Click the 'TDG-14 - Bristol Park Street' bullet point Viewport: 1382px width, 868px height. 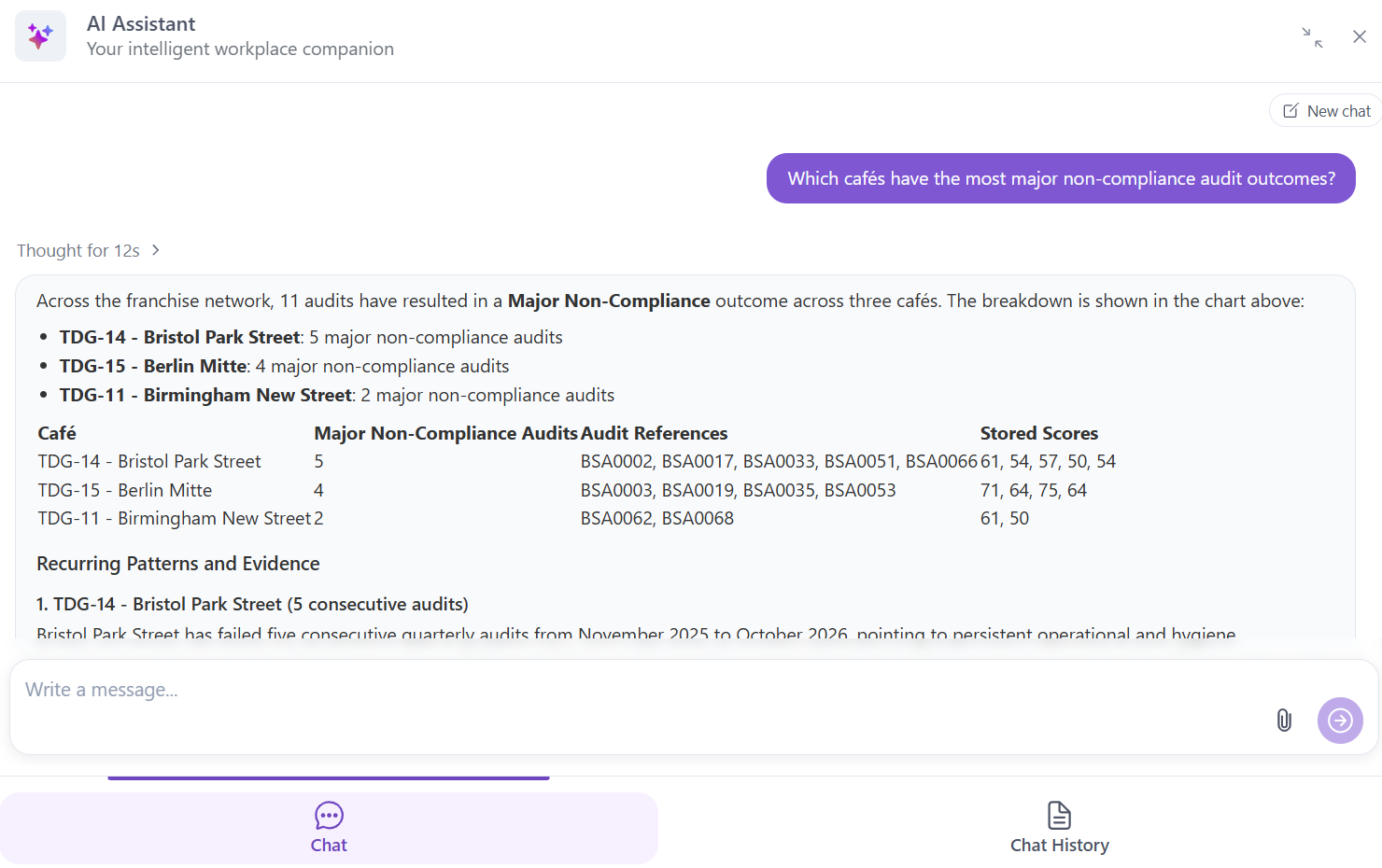pyautogui.click(x=311, y=337)
